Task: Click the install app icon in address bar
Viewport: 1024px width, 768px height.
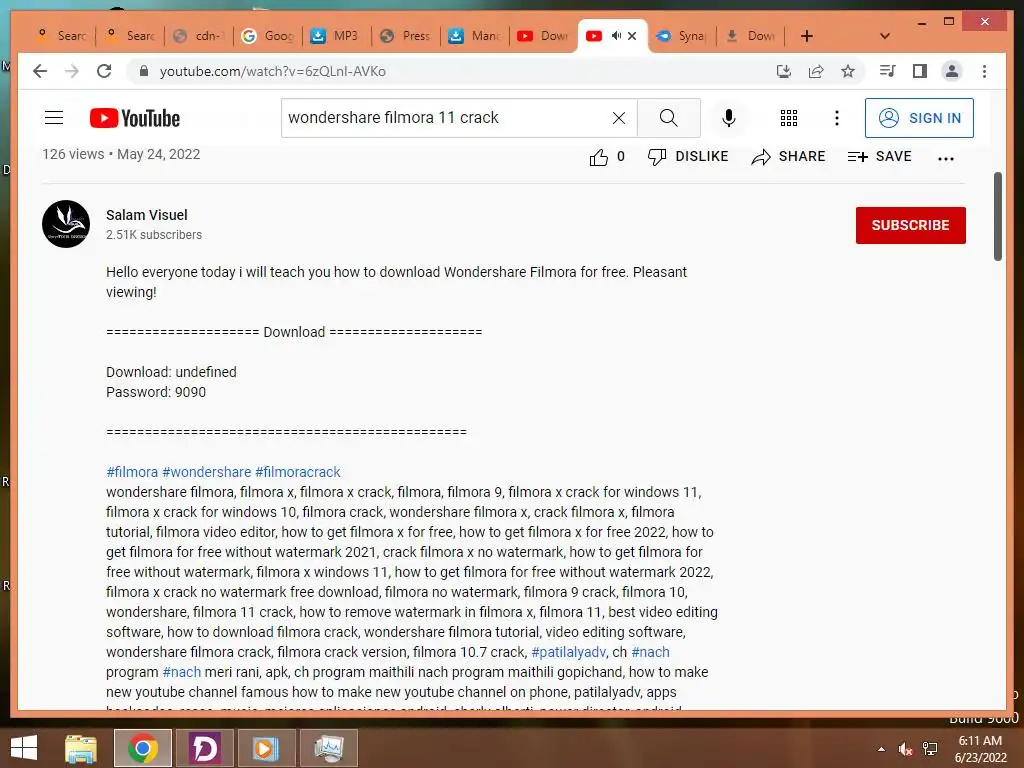Action: (x=784, y=71)
